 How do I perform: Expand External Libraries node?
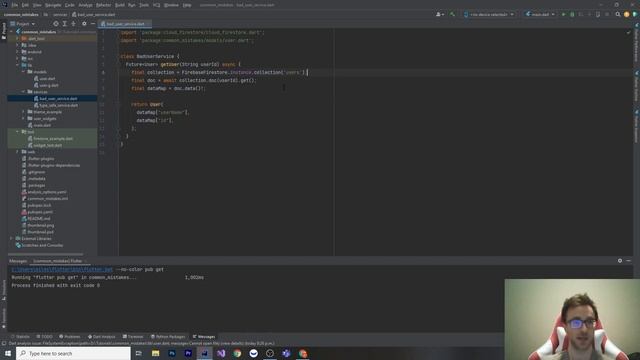click(x=12, y=238)
